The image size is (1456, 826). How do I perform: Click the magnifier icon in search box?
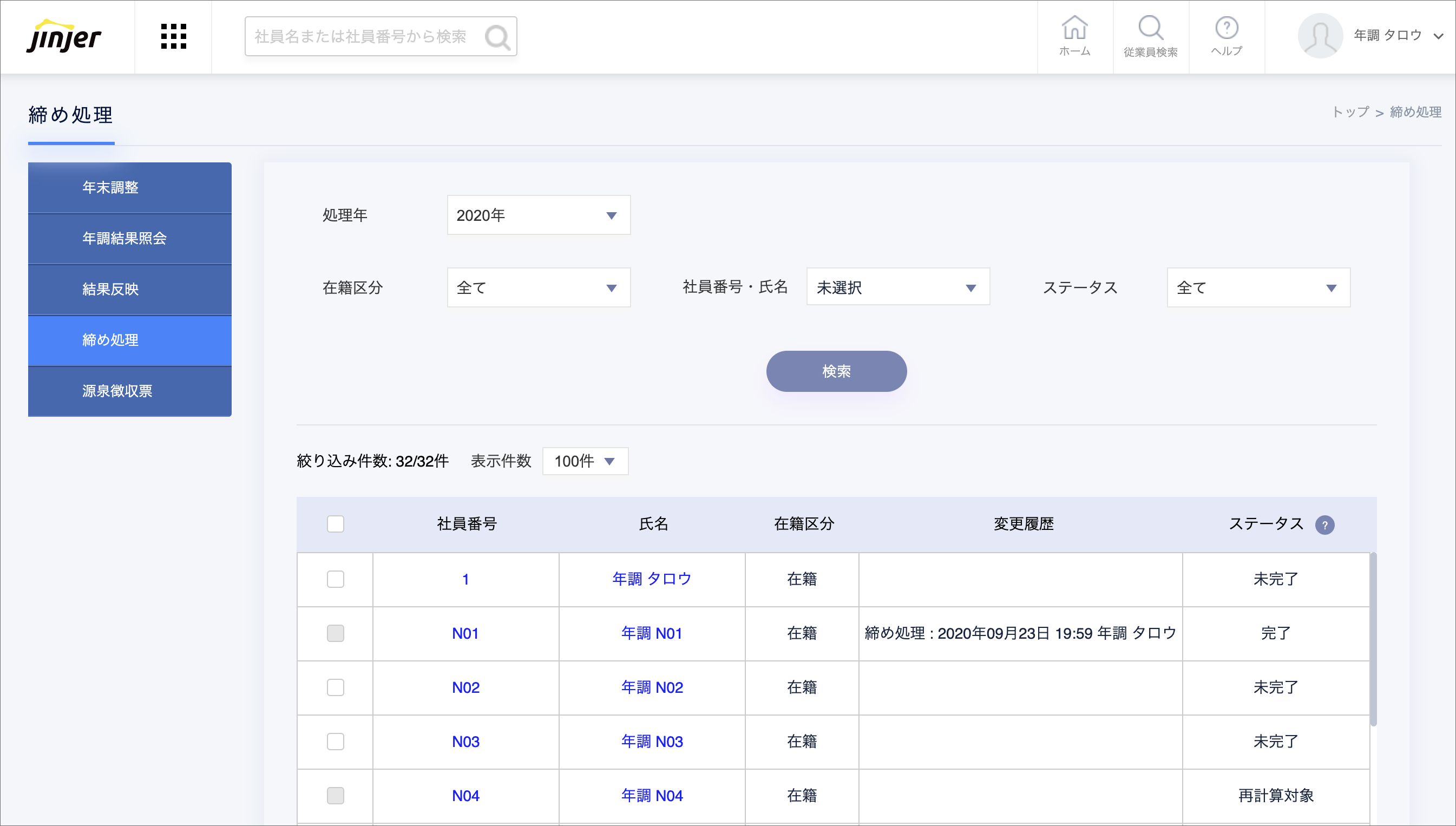497,37
